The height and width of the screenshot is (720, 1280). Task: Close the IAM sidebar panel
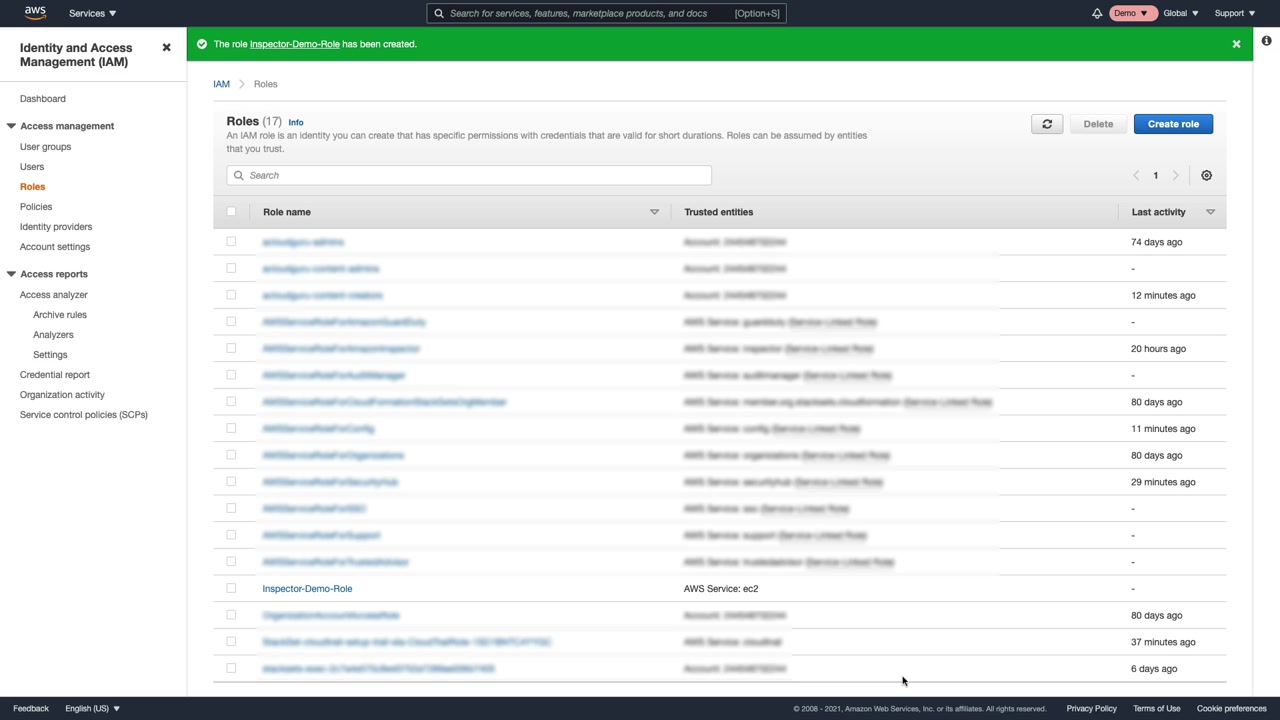click(x=166, y=48)
